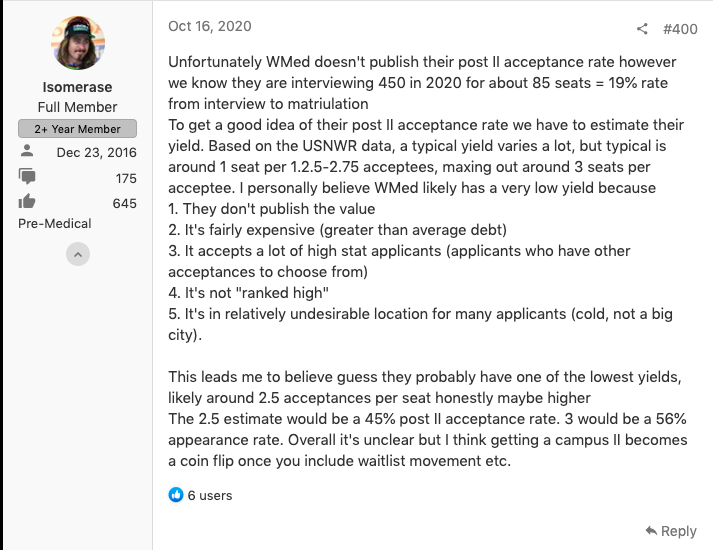713x550 pixels.
Task: Click the post body text paragraph
Action: click(427, 261)
